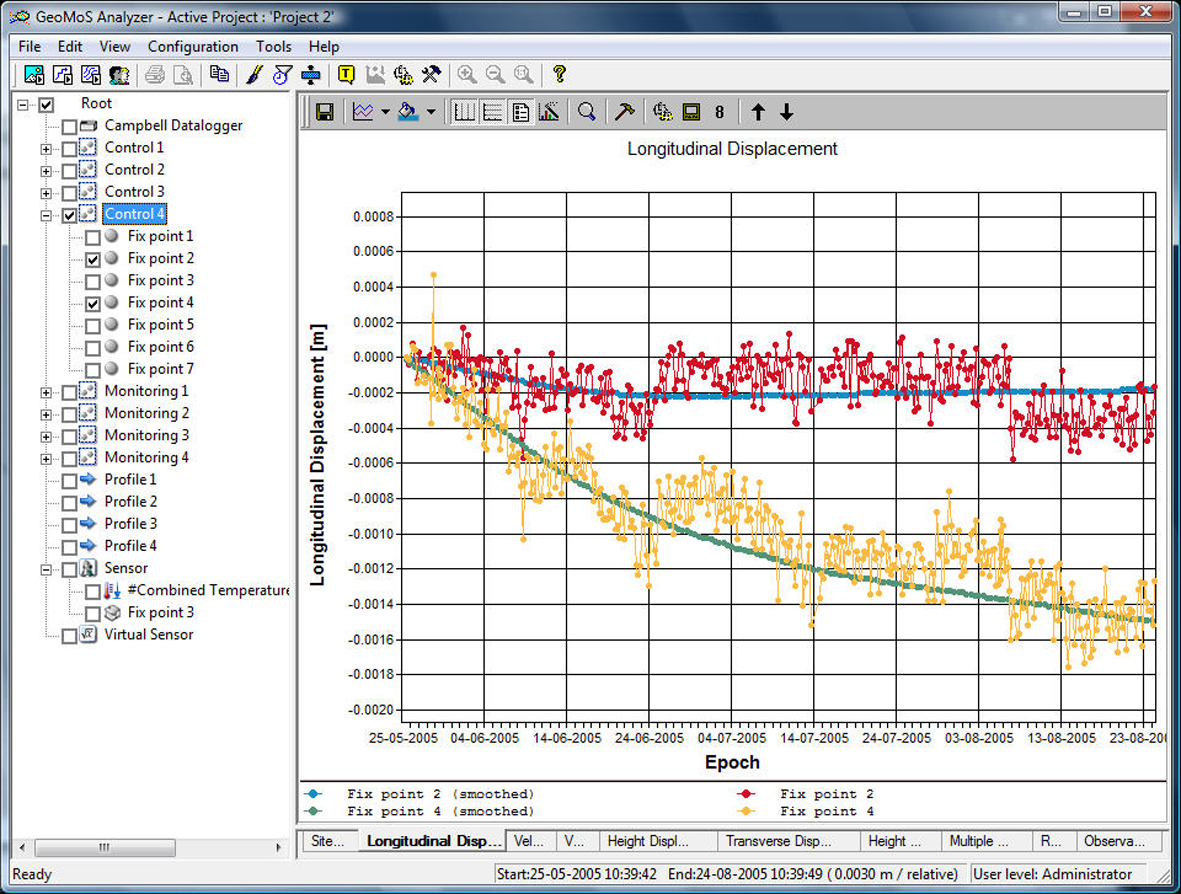Screen dimensions: 1181x894
Task: Collapse the Sensor tree node
Action: click(46, 569)
